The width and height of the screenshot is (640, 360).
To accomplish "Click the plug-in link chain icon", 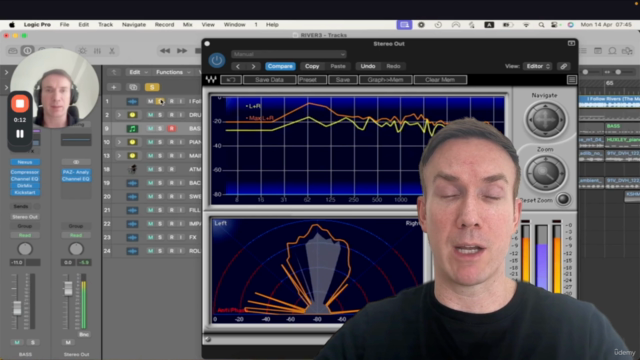I will [x=564, y=66].
